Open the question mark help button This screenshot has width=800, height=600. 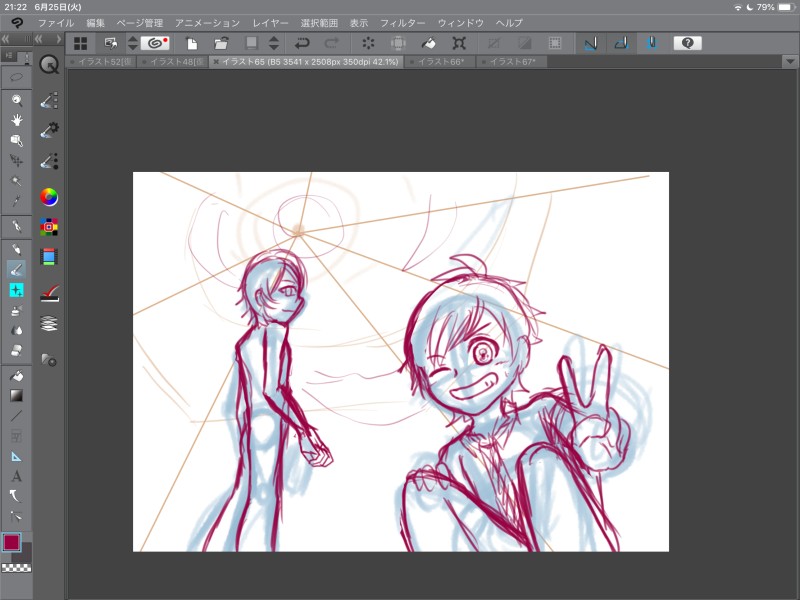(687, 43)
